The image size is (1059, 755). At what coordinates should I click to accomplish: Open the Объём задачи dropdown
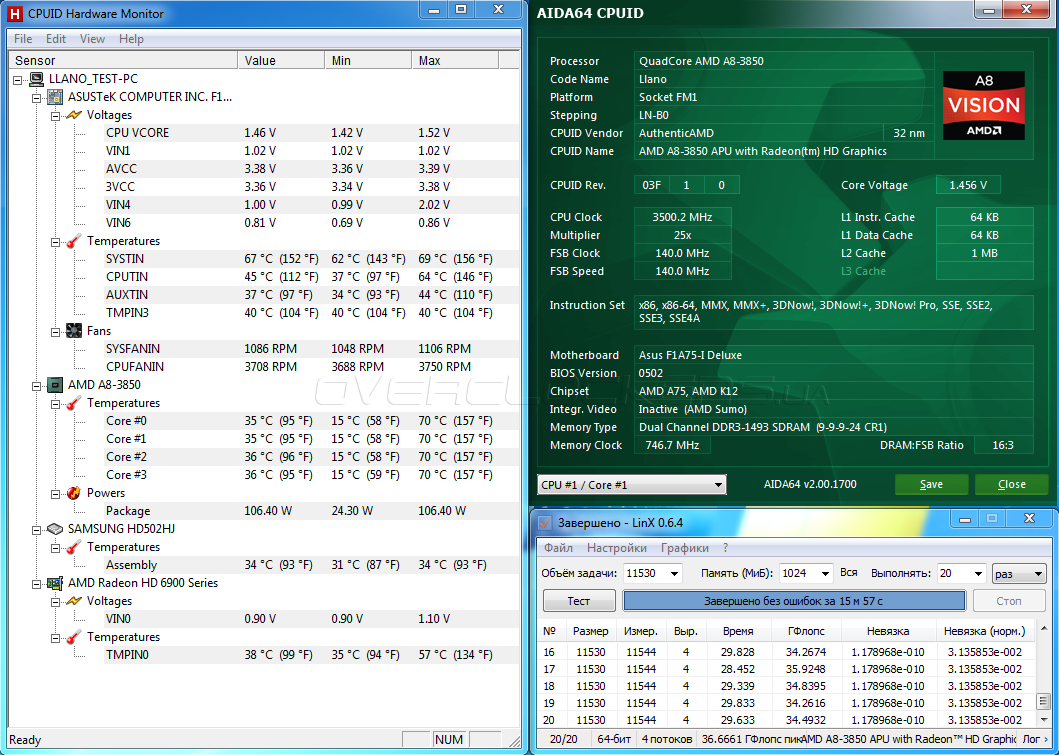click(x=674, y=574)
